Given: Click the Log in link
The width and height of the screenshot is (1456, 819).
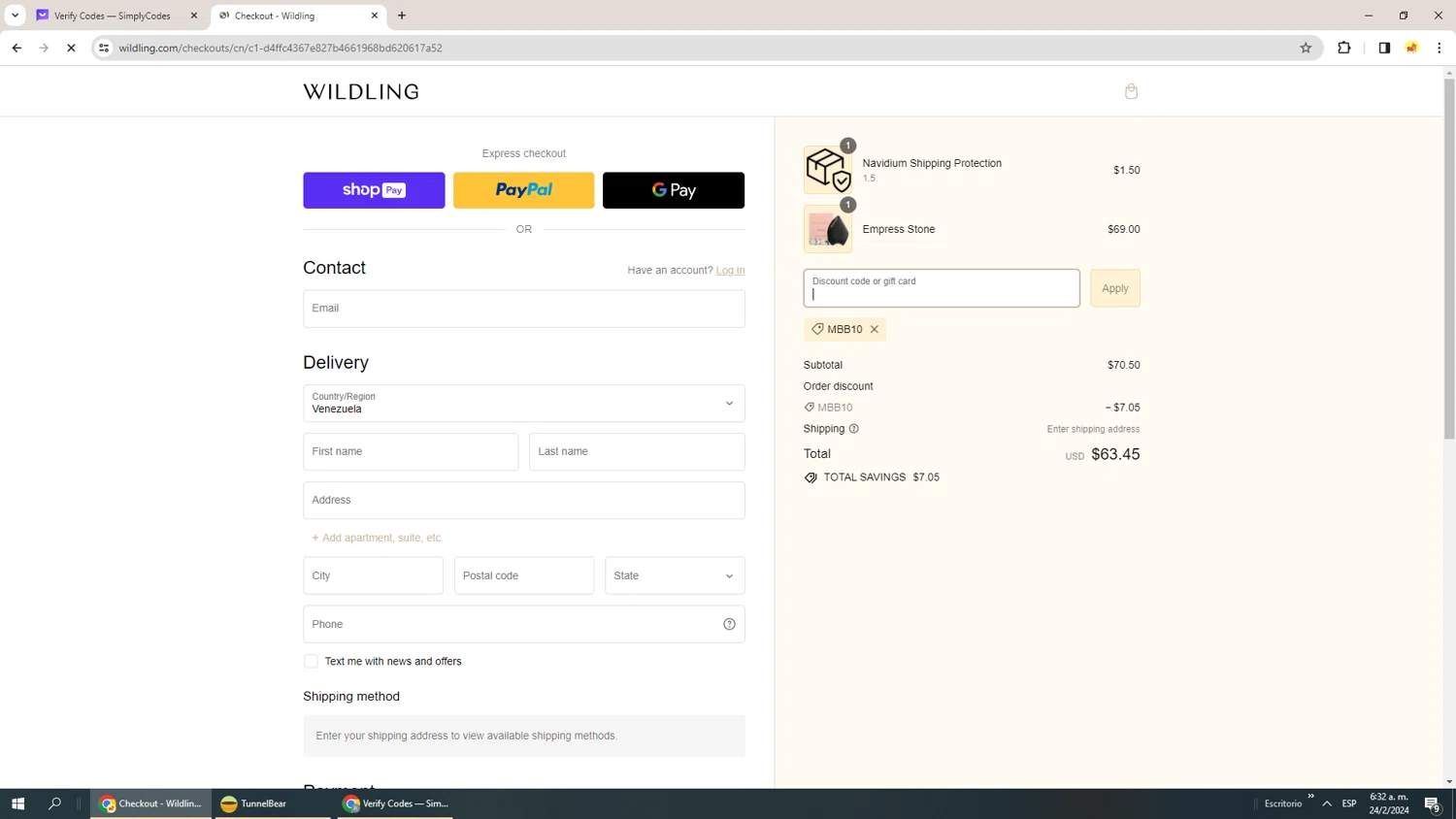Looking at the screenshot, I should (x=730, y=270).
